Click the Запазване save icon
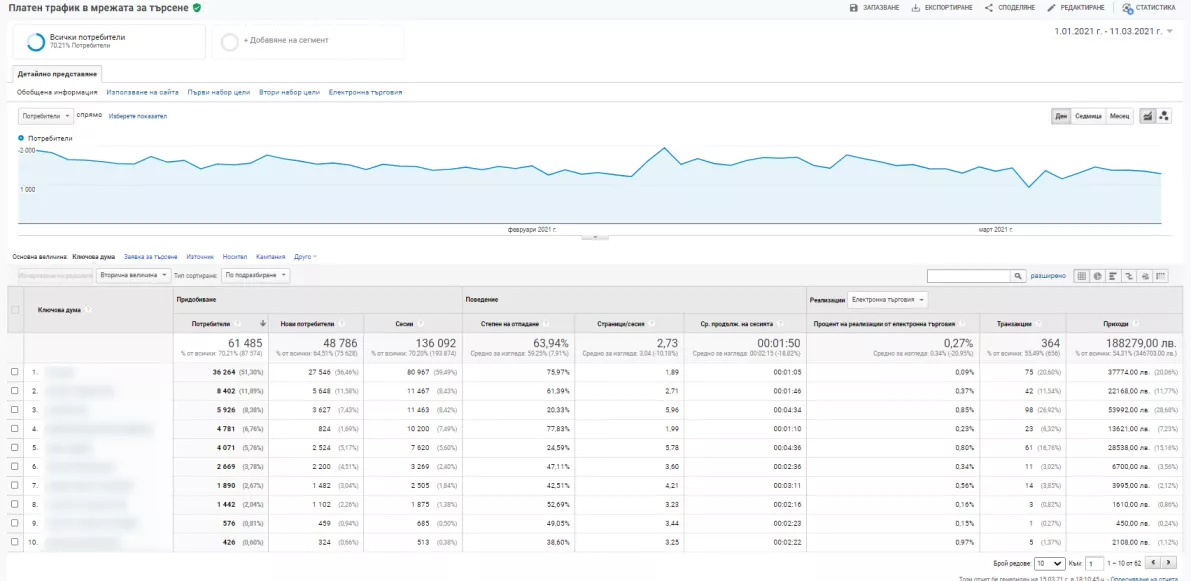The width and height of the screenshot is (1191, 581). point(854,8)
